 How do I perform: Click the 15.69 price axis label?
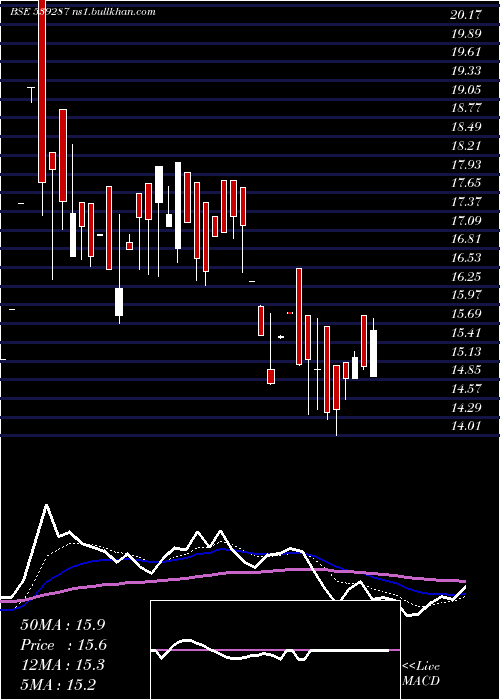[466, 314]
